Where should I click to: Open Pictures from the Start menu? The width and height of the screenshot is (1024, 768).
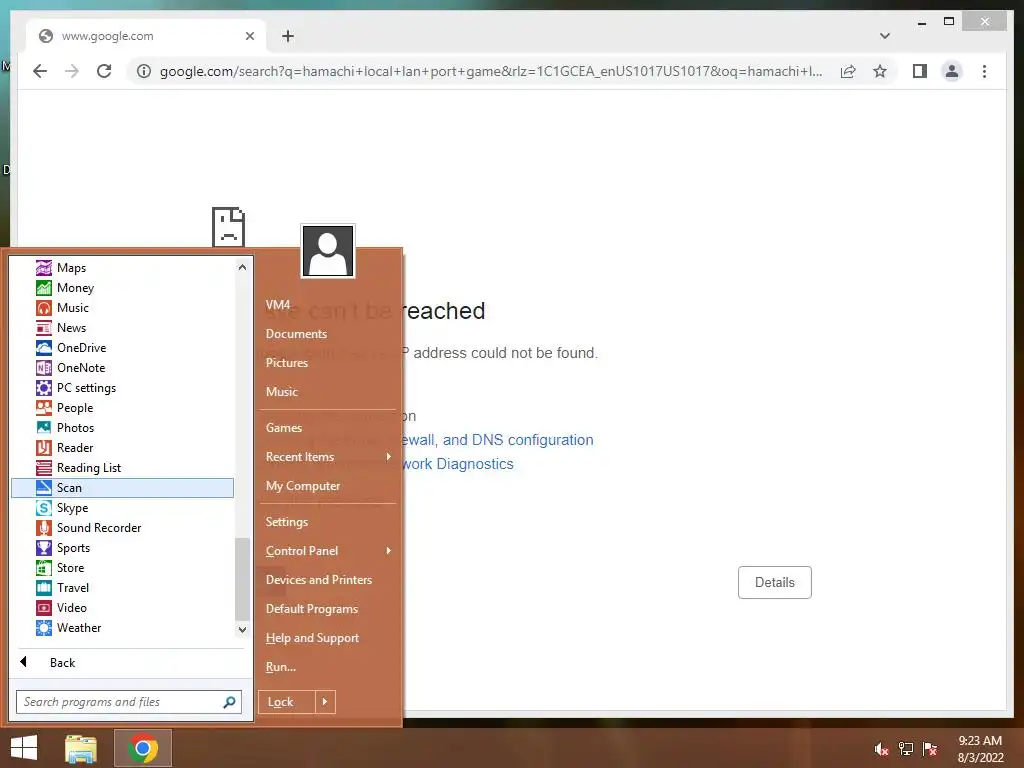tap(287, 362)
